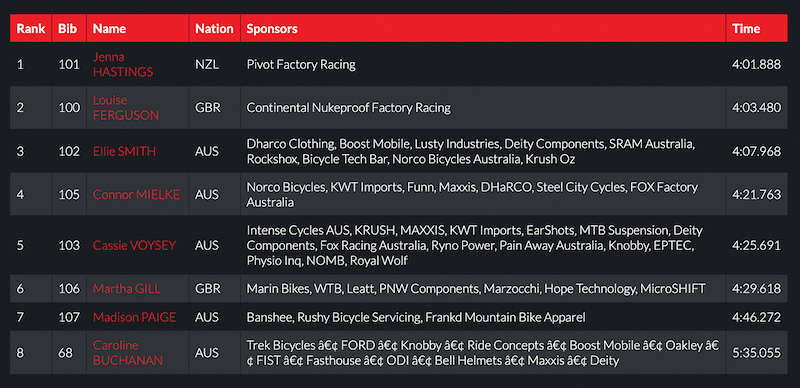Click Continental Nukeproof Factory Racing cell
Viewport: 800px width, 388px height.
pyautogui.click(x=348, y=108)
